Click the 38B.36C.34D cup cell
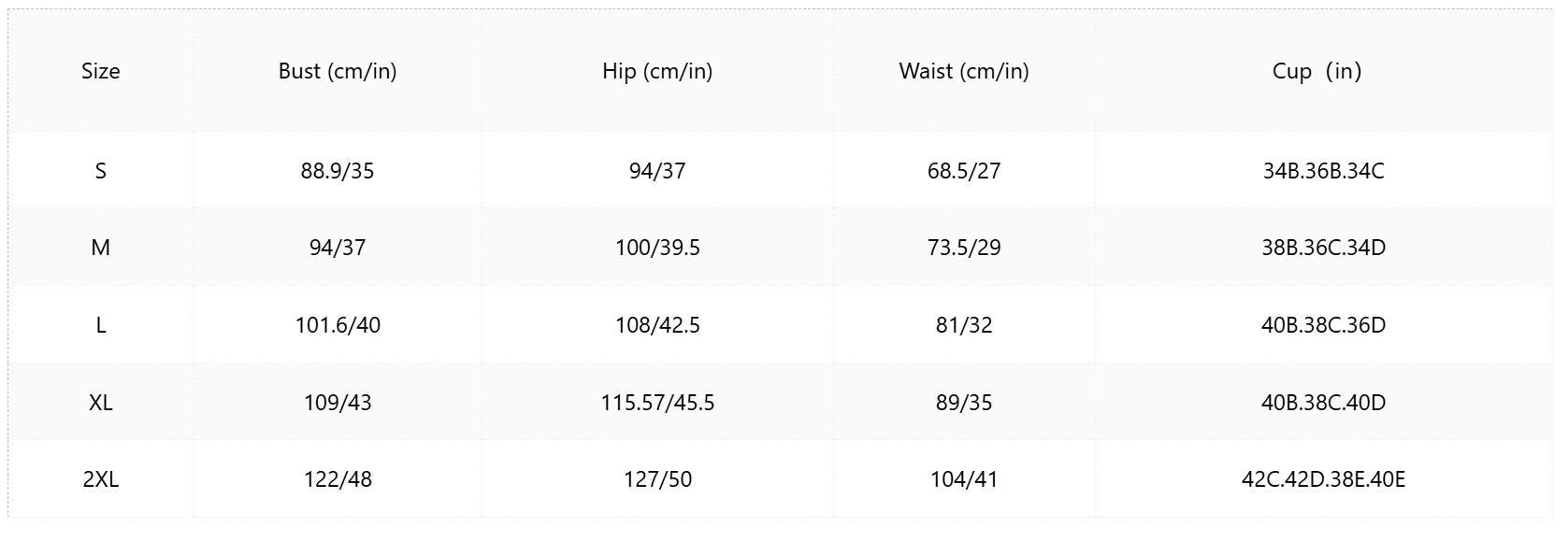Viewport: 1568px width, 541px height. pos(1324,248)
